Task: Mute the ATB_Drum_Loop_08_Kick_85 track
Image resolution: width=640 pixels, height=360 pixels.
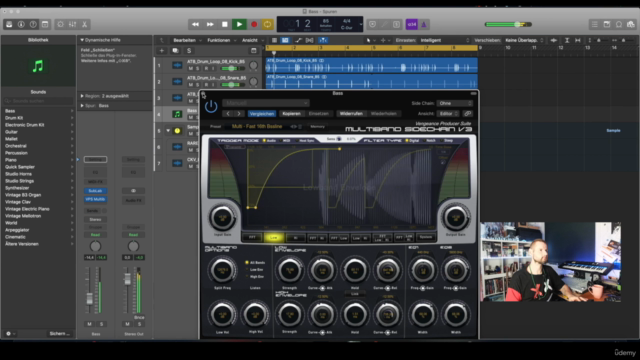Action: click(x=191, y=68)
